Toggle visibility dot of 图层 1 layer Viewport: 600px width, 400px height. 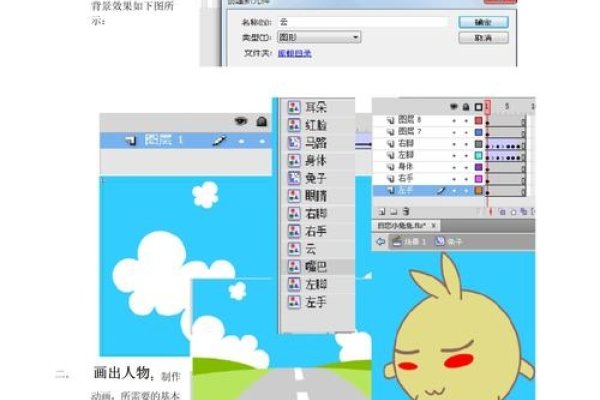click(x=241, y=141)
